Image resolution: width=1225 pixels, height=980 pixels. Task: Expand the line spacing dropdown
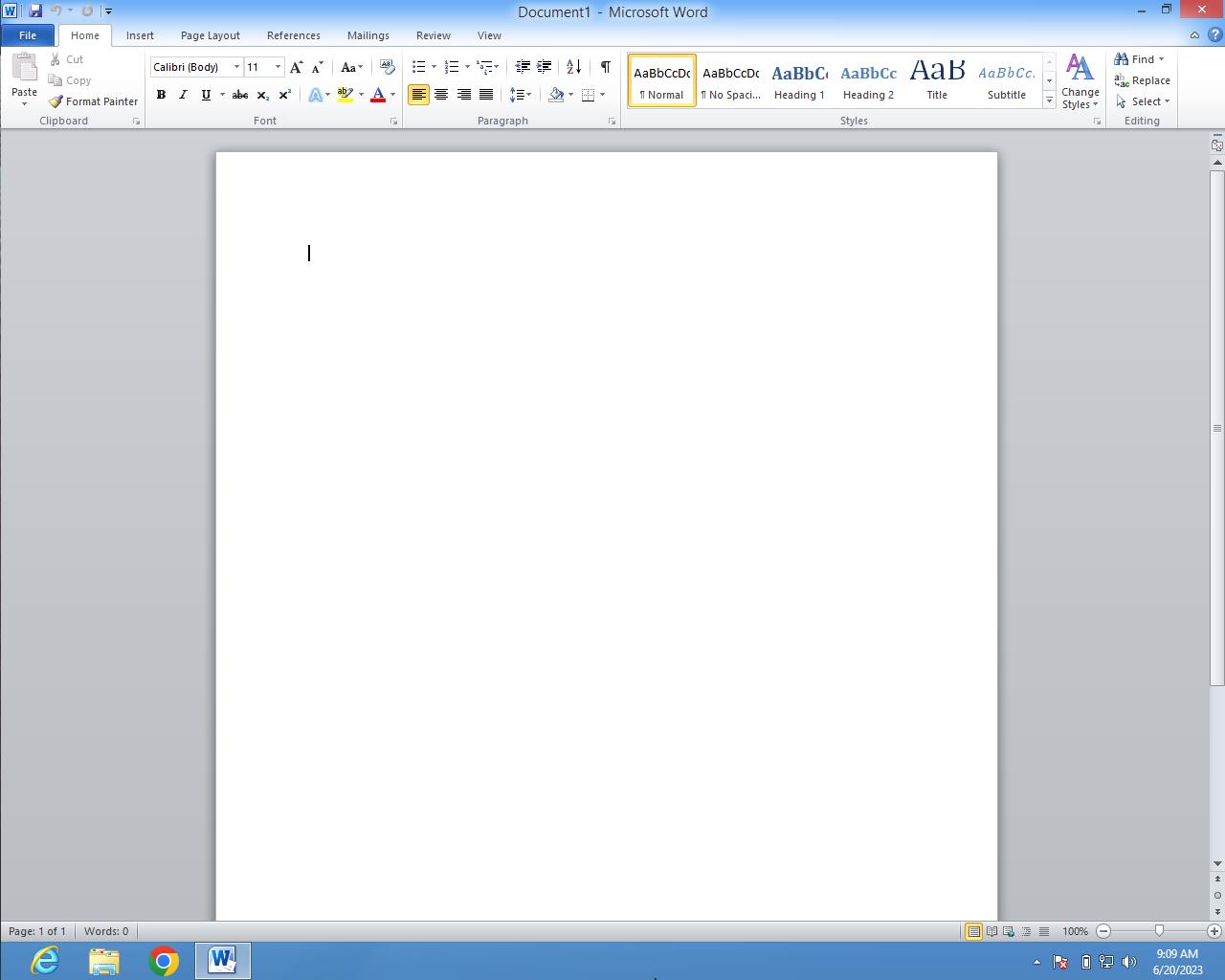(528, 95)
